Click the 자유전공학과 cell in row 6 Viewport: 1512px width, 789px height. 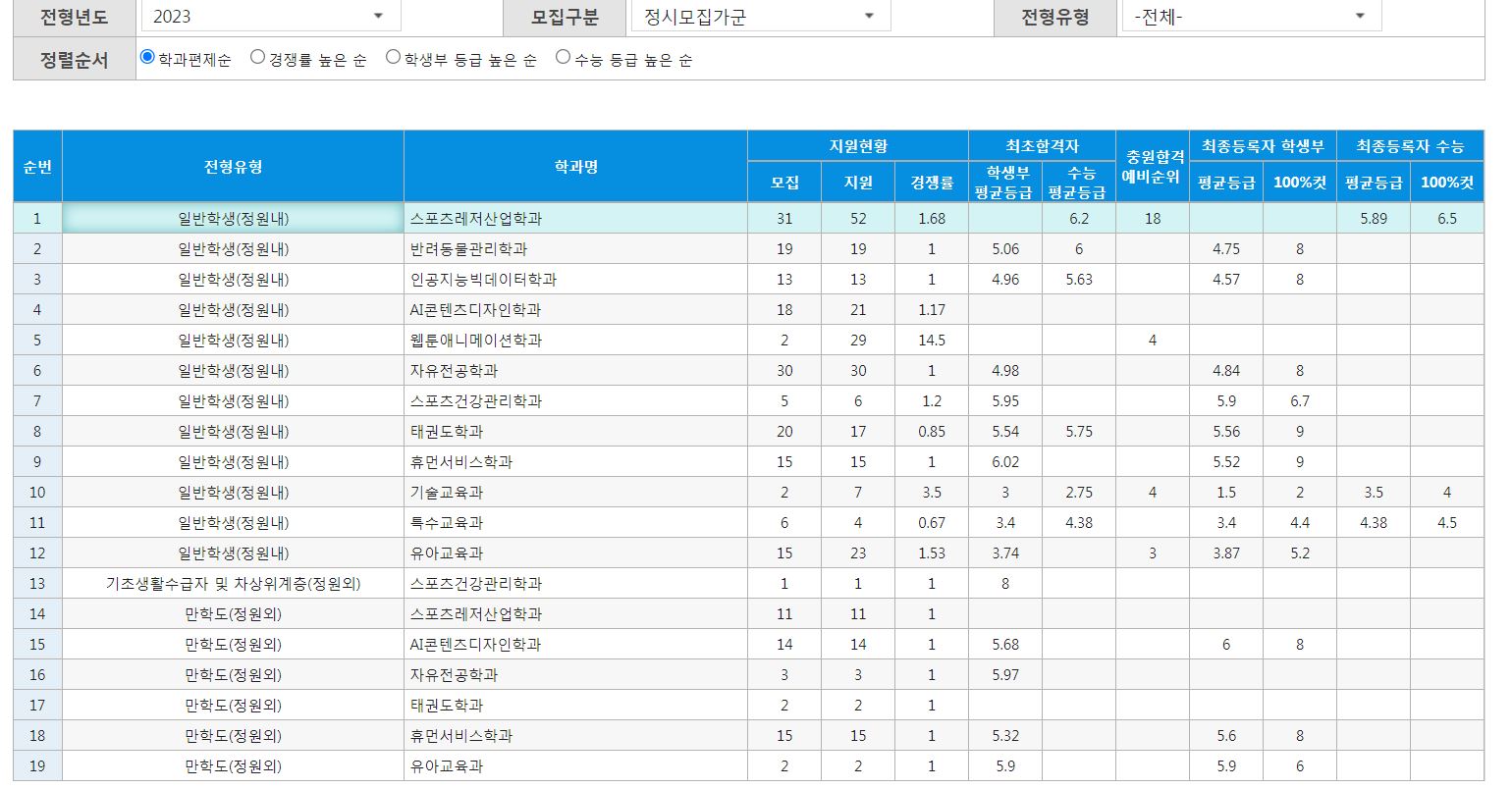(575, 370)
